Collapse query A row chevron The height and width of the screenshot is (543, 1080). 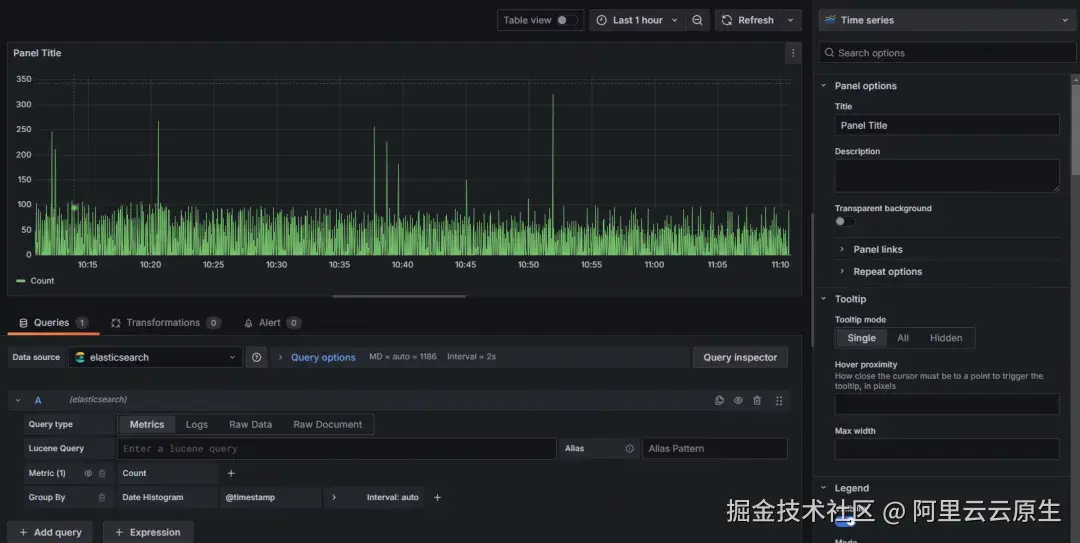[18, 400]
